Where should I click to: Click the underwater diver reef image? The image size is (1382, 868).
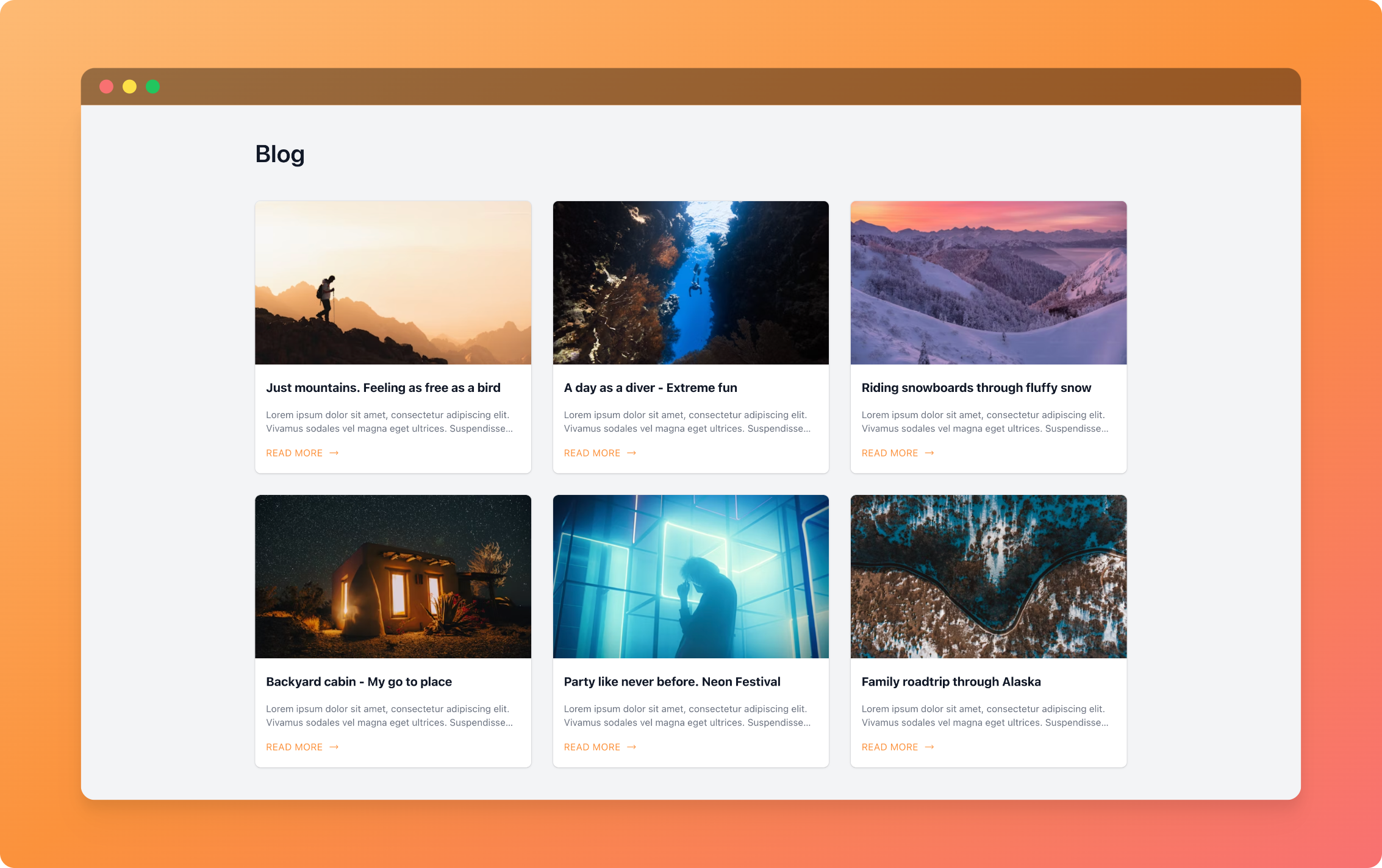click(x=690, y=283)
